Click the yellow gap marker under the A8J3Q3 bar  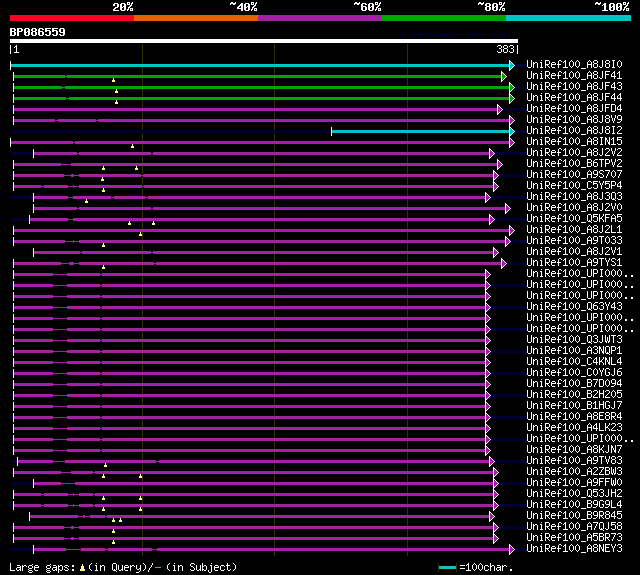[x=87, y=201]
